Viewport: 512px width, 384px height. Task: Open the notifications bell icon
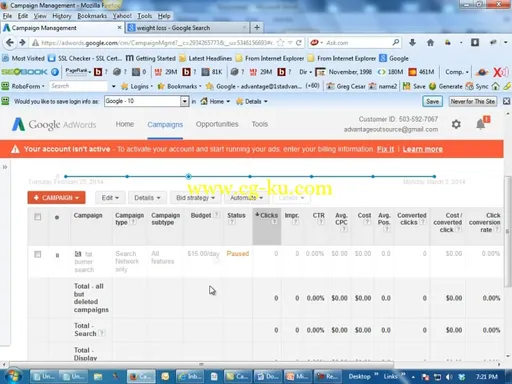482,123
